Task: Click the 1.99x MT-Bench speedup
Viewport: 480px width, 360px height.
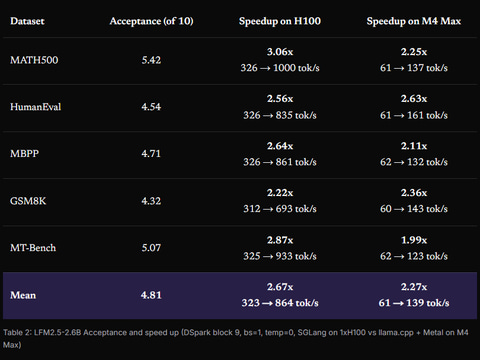Action: (414, 240)
